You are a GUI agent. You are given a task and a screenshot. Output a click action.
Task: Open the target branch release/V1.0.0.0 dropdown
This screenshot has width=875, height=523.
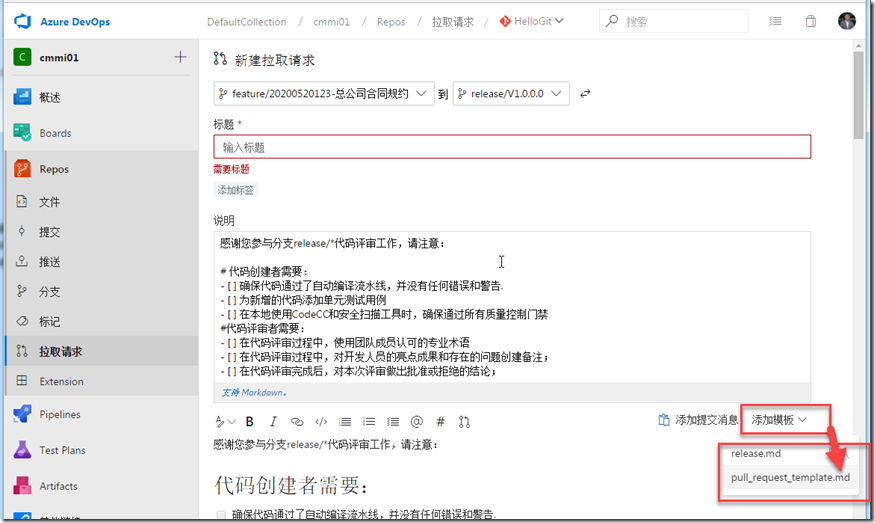pyautogui.click(x=511, y=93)
